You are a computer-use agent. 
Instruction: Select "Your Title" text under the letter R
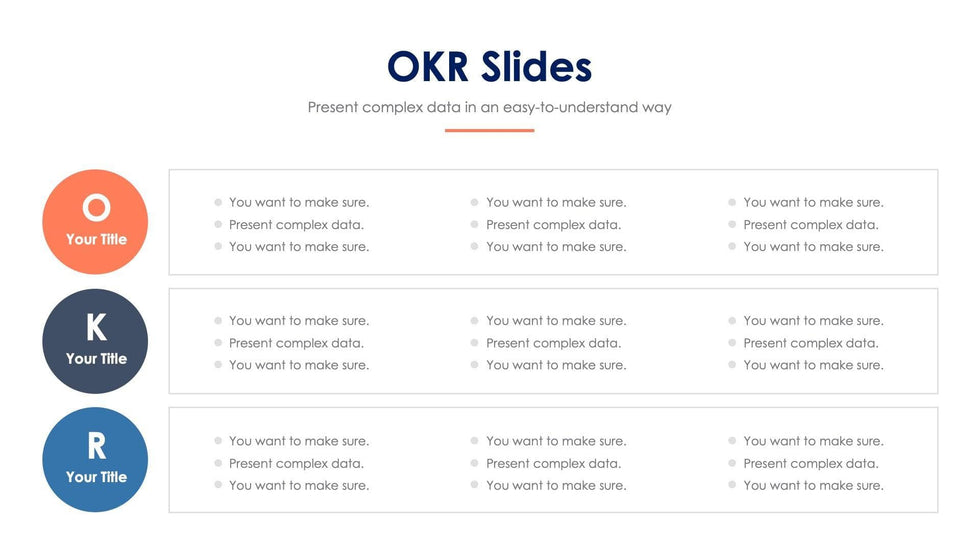[x=96, y=477]
